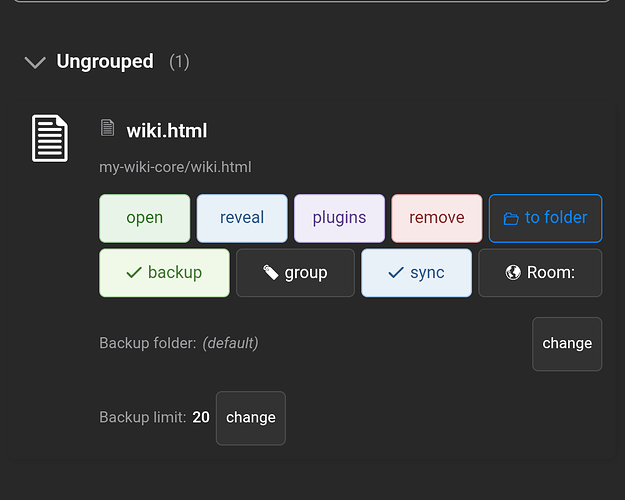Open the wiki with the open button
This screenshot has height=500, width=625.
click(145, 218)
